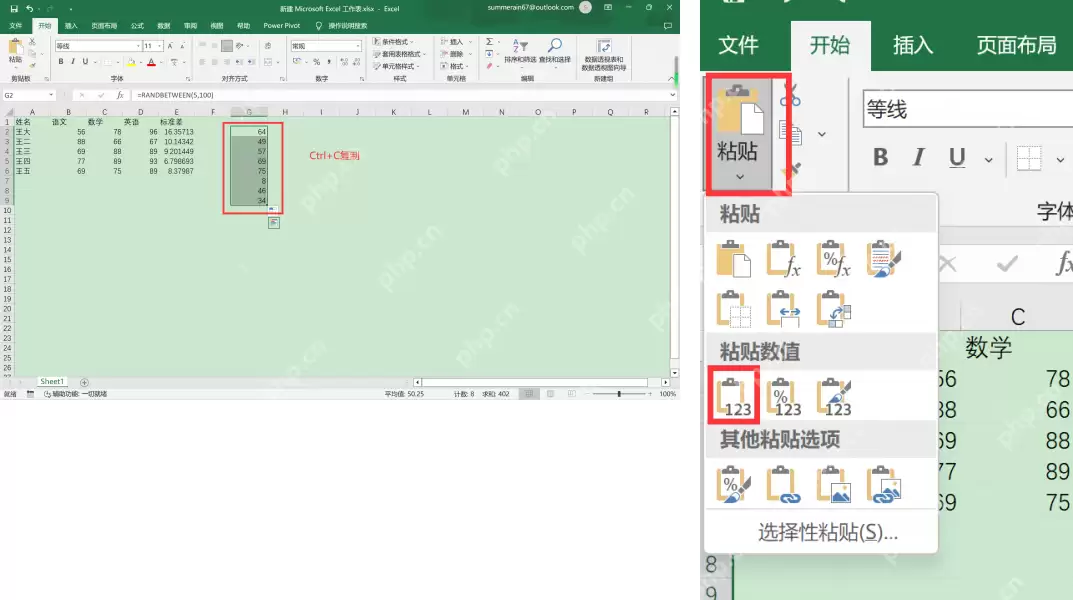Select Values & Source Formatting paste icon

pos(834,397)
